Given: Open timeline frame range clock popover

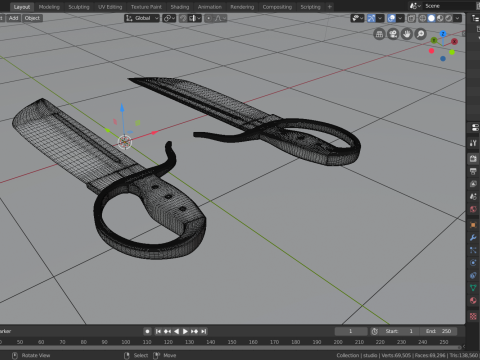Looking at the screenshot, I should [x=375, y=331].
